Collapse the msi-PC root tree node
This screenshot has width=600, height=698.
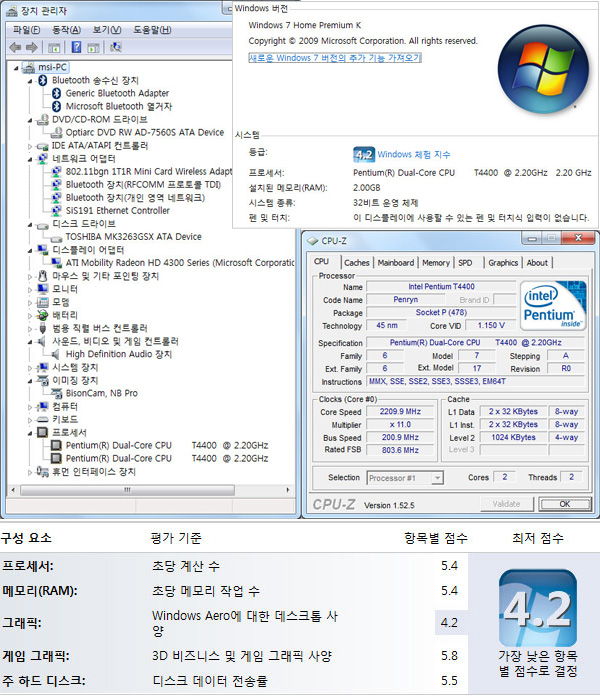(16, 68)
